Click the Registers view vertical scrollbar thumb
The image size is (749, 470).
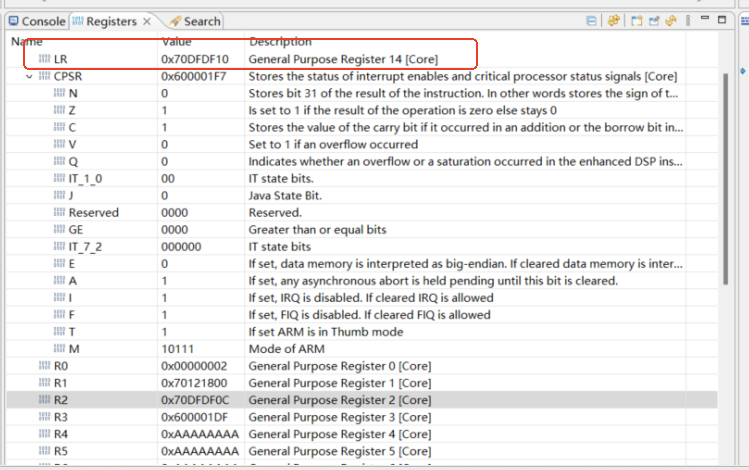point(725,179)
